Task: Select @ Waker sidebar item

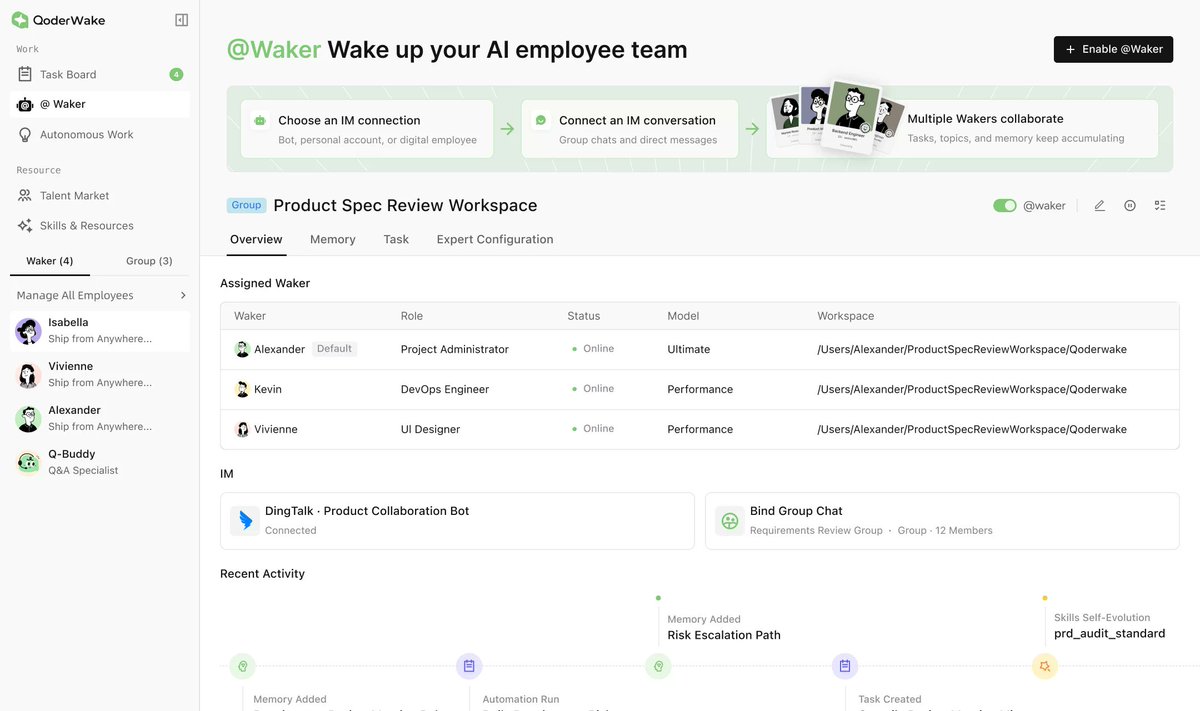Action: click(100, 104)
